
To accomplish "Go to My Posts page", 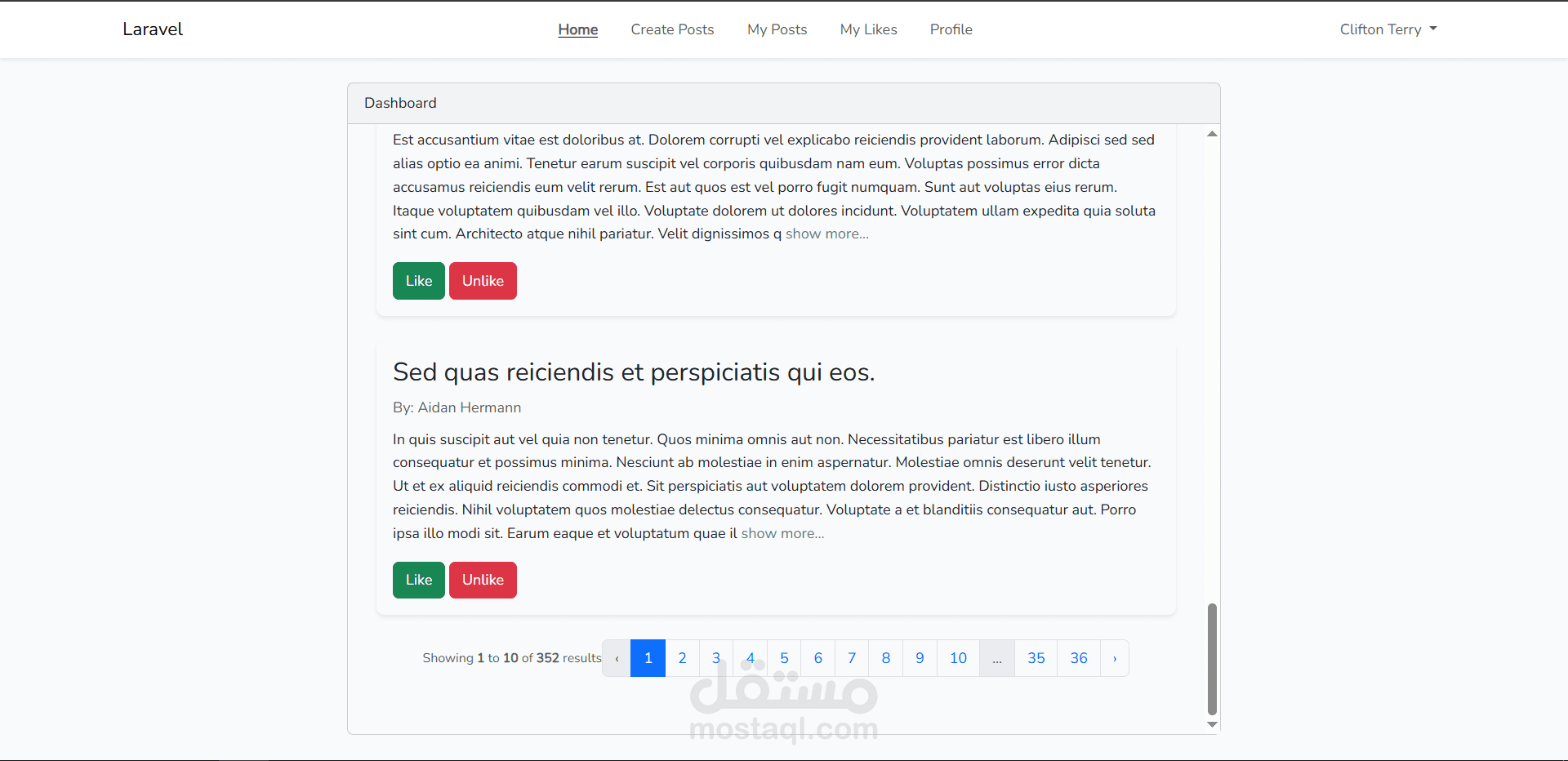I will point(777,29).
